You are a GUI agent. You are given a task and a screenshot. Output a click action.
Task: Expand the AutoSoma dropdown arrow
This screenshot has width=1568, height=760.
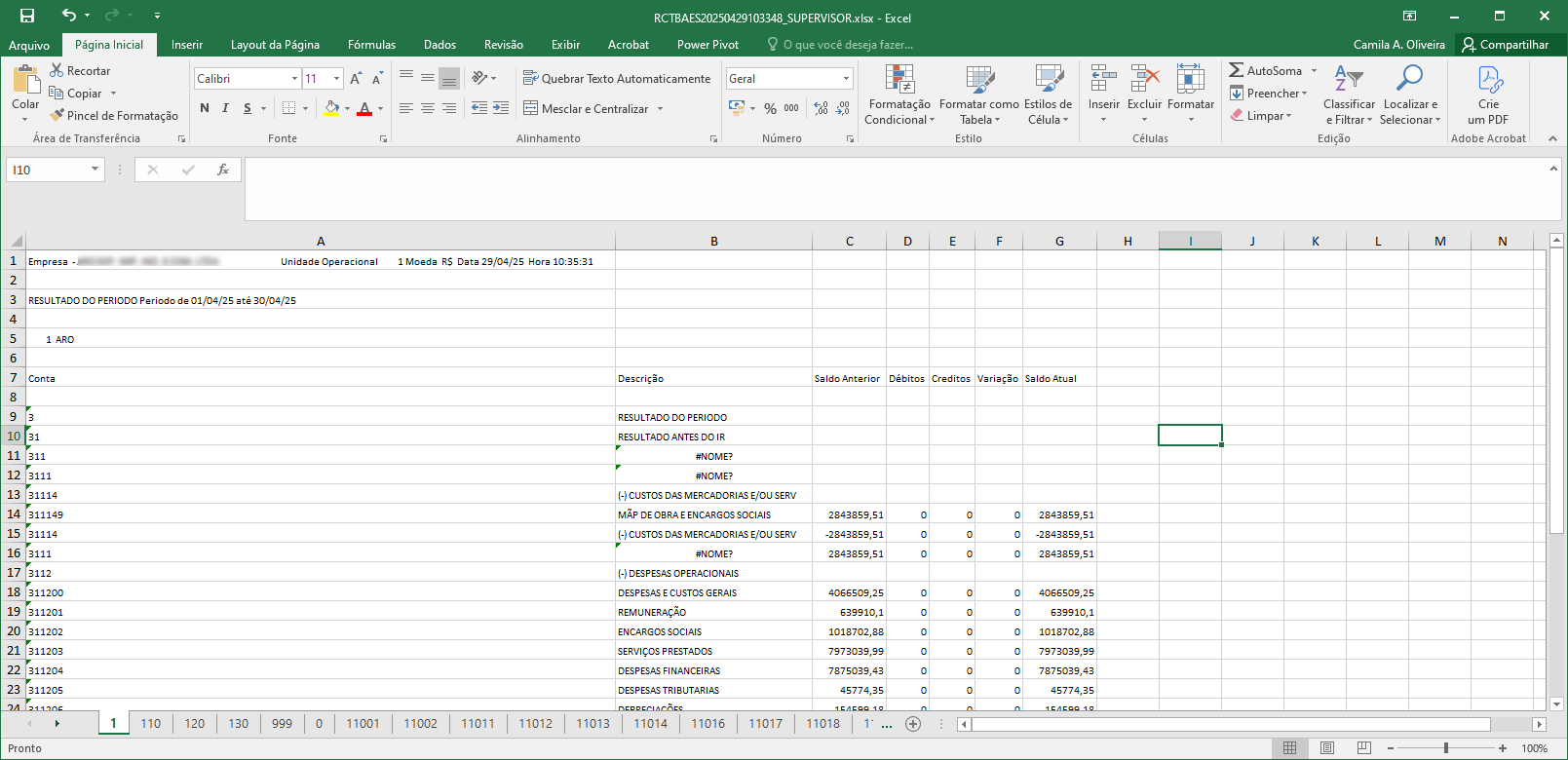1314,71
